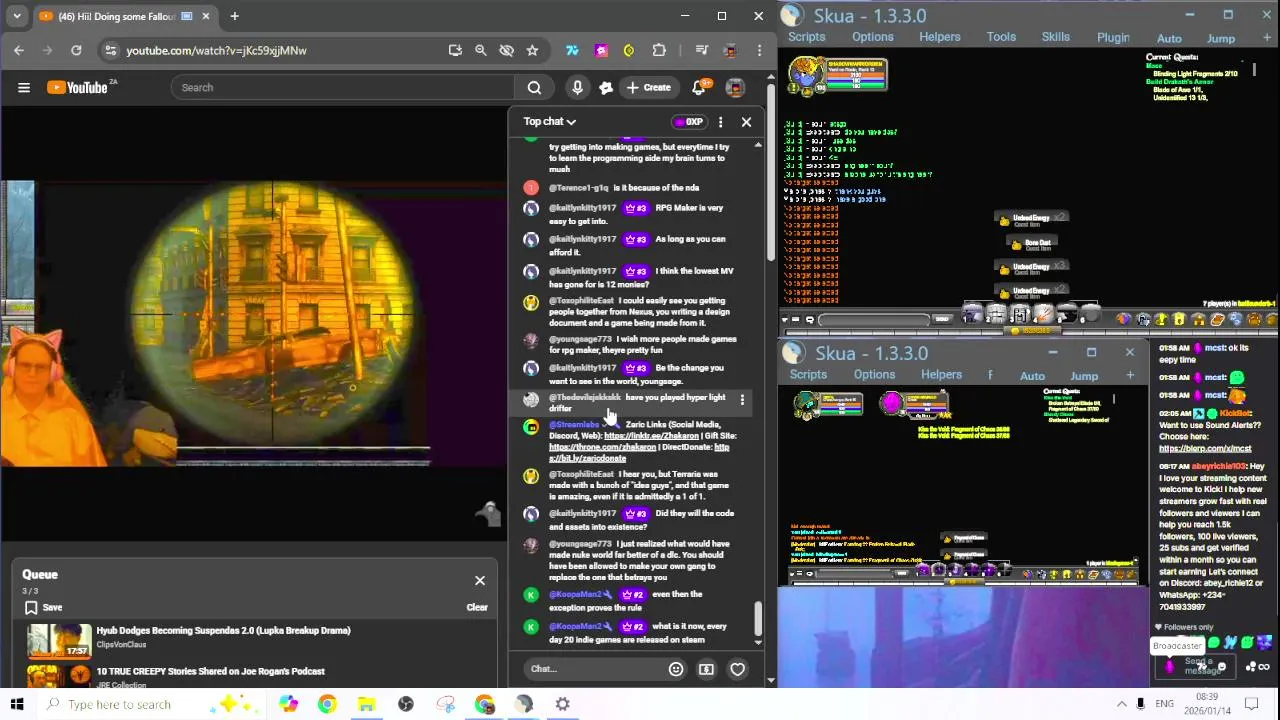Open Options menu in top Skua window
The height and width of the screenshot is (720, 1280).
873,37
